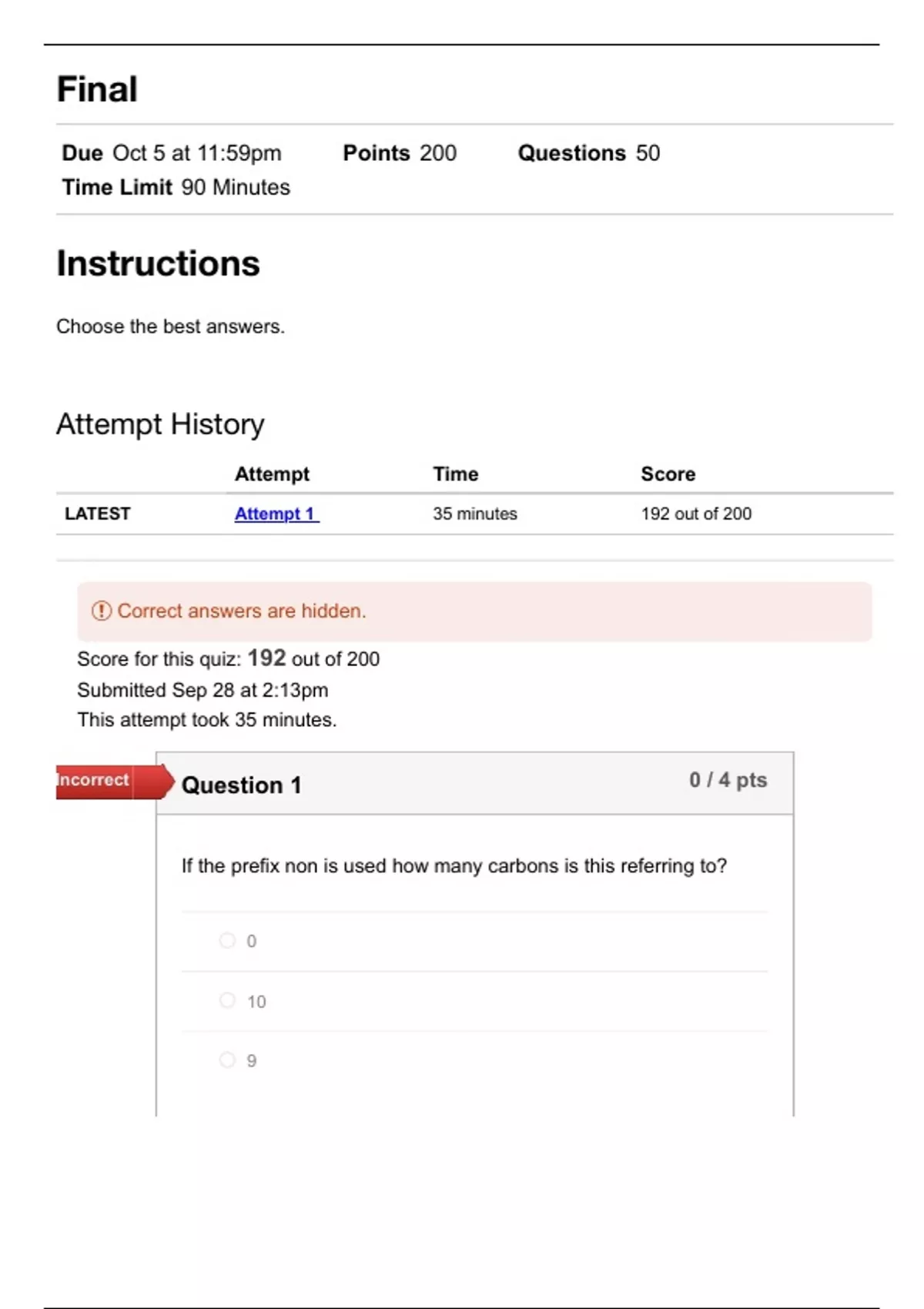
Task: Pick the radio button labeled 9
Action: pos(227,1060)
